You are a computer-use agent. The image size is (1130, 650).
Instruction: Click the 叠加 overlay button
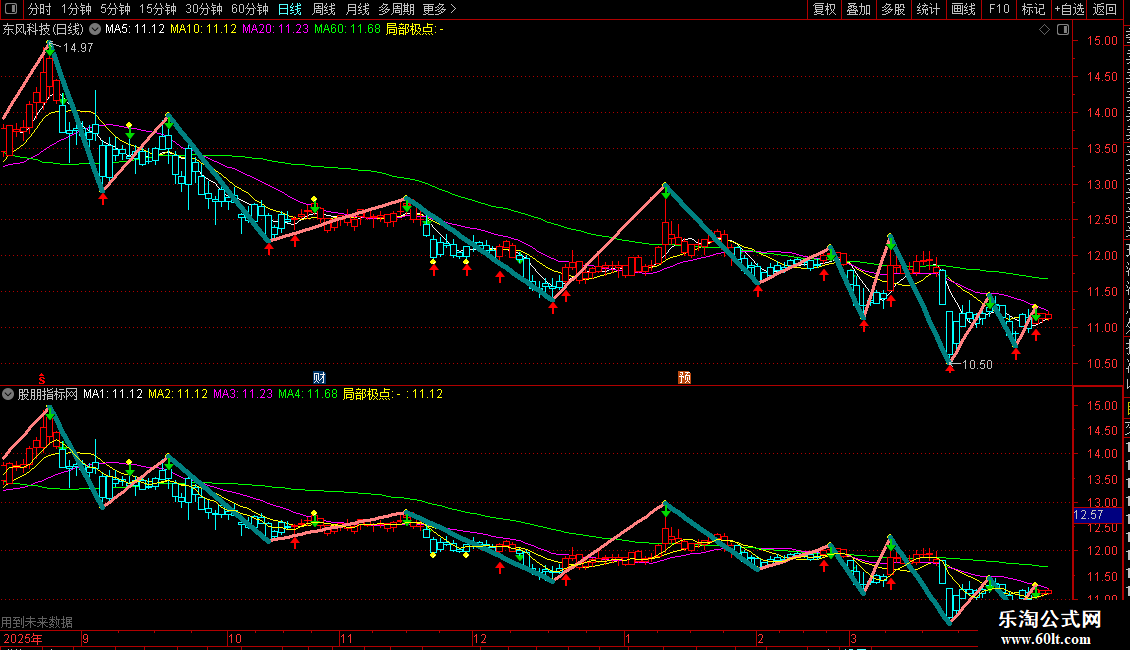point(858,9)
